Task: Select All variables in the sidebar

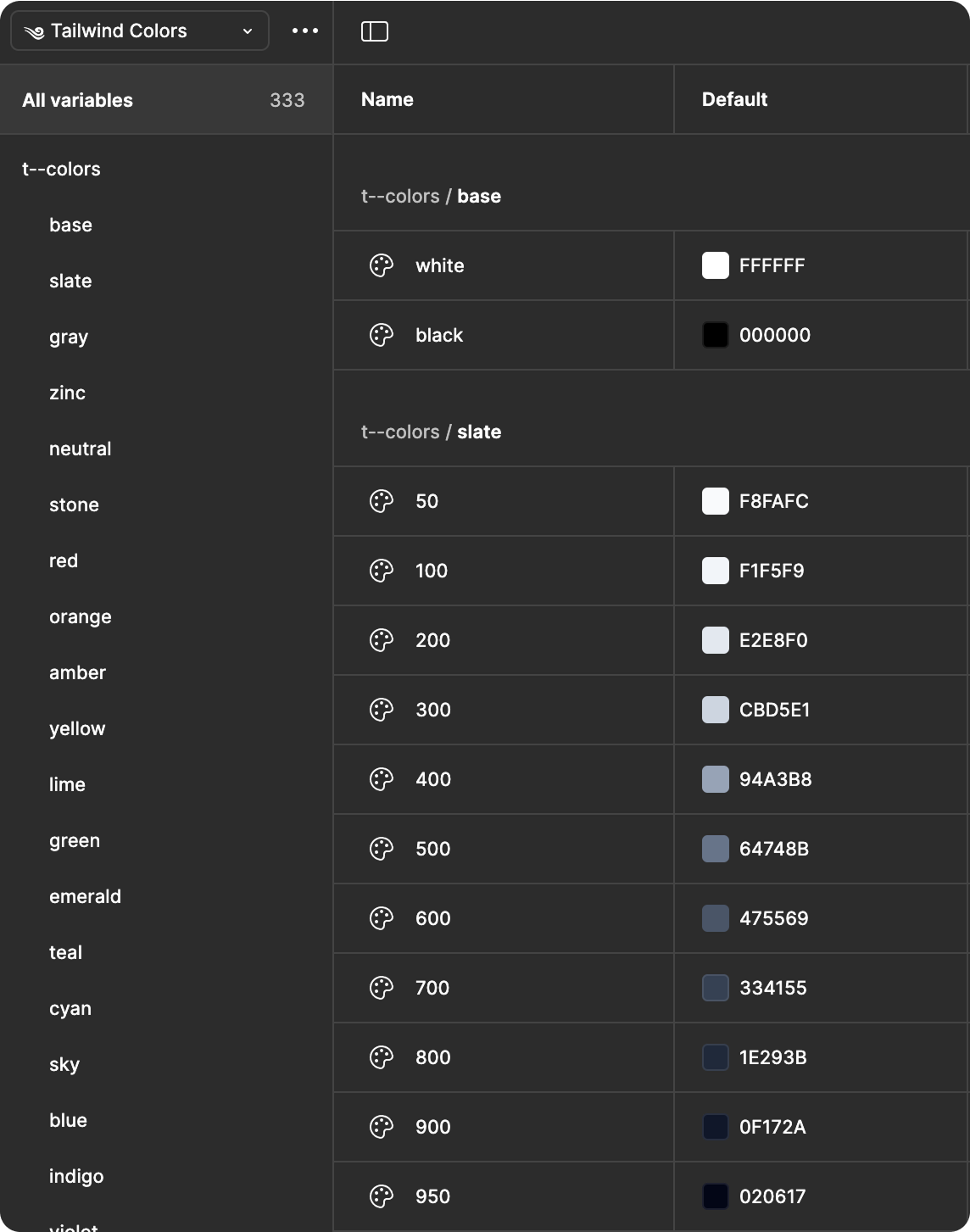Action: (x=77, y=100)
